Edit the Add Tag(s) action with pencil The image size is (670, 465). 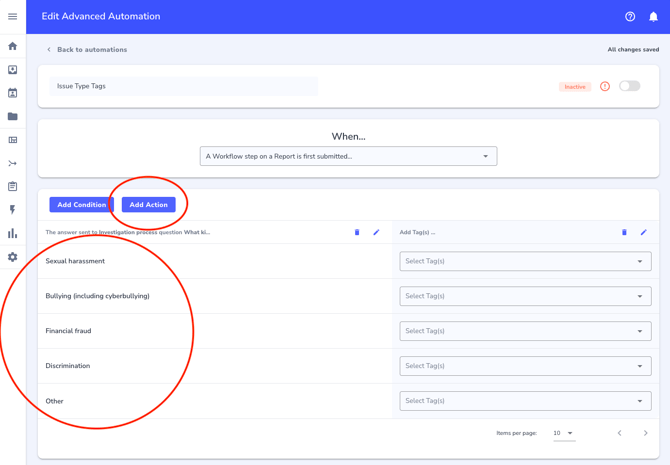(x=643, y=232)
